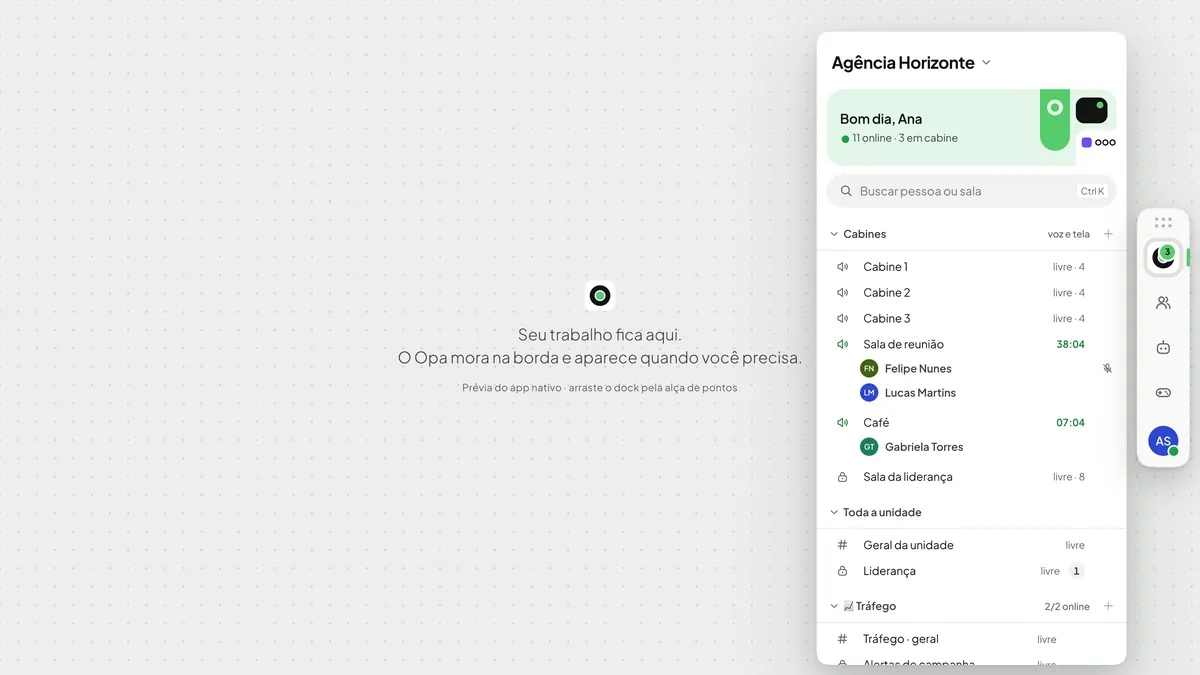
Task: Open the Opa logo dock button with badge
Action: (x=1163, y=258)
